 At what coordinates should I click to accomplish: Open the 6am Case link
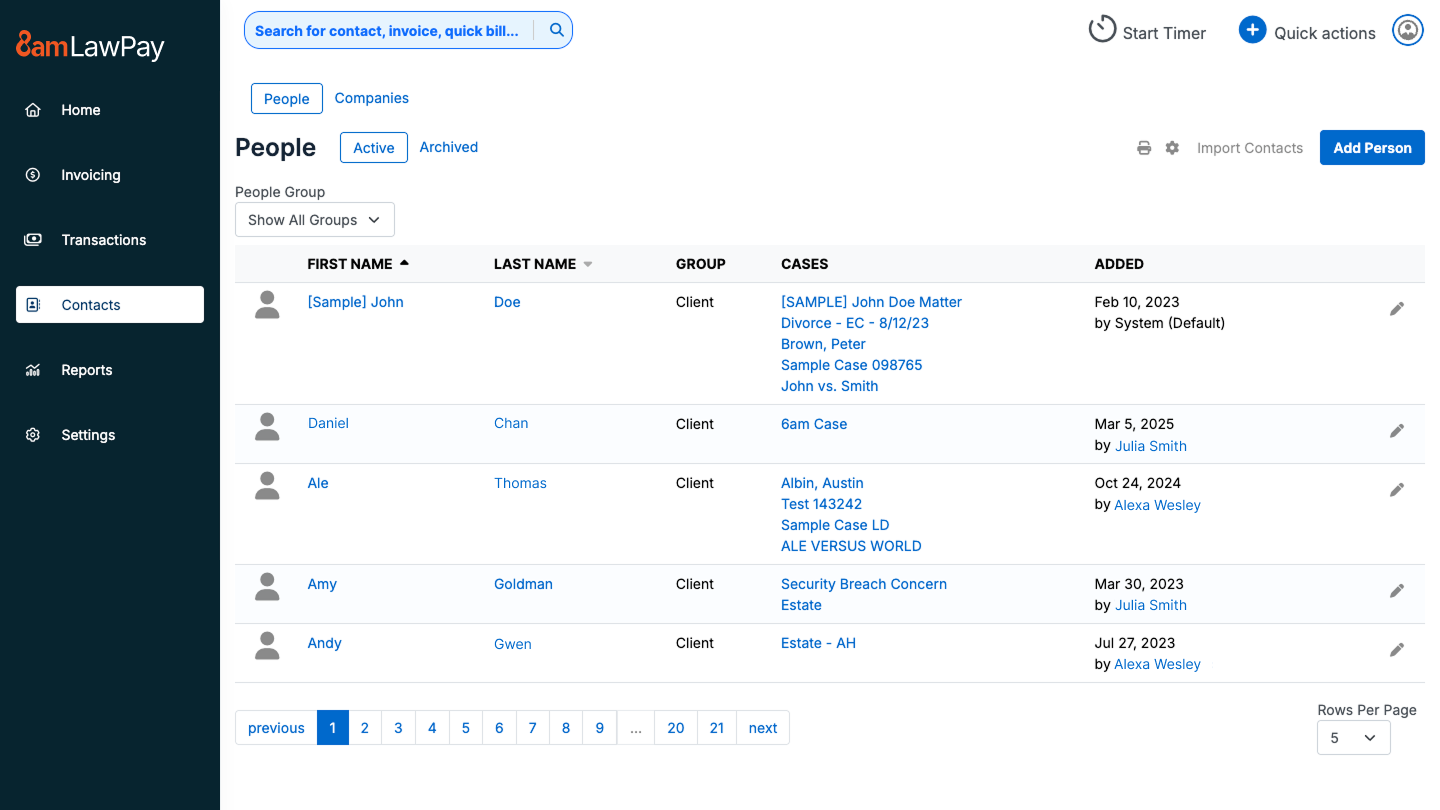[813, 423]
